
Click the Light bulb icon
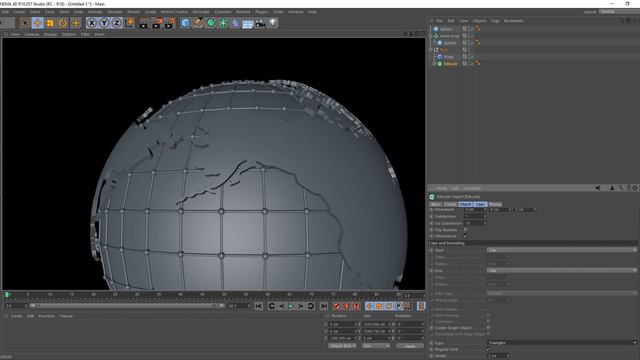point(273,23)
